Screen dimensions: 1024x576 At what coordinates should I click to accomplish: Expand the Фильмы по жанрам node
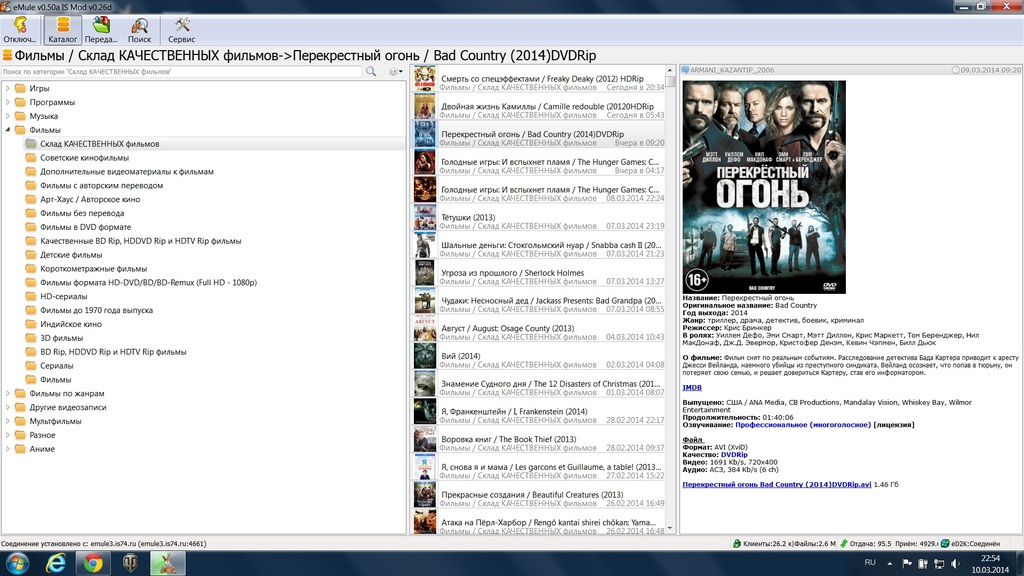[8, 393]
